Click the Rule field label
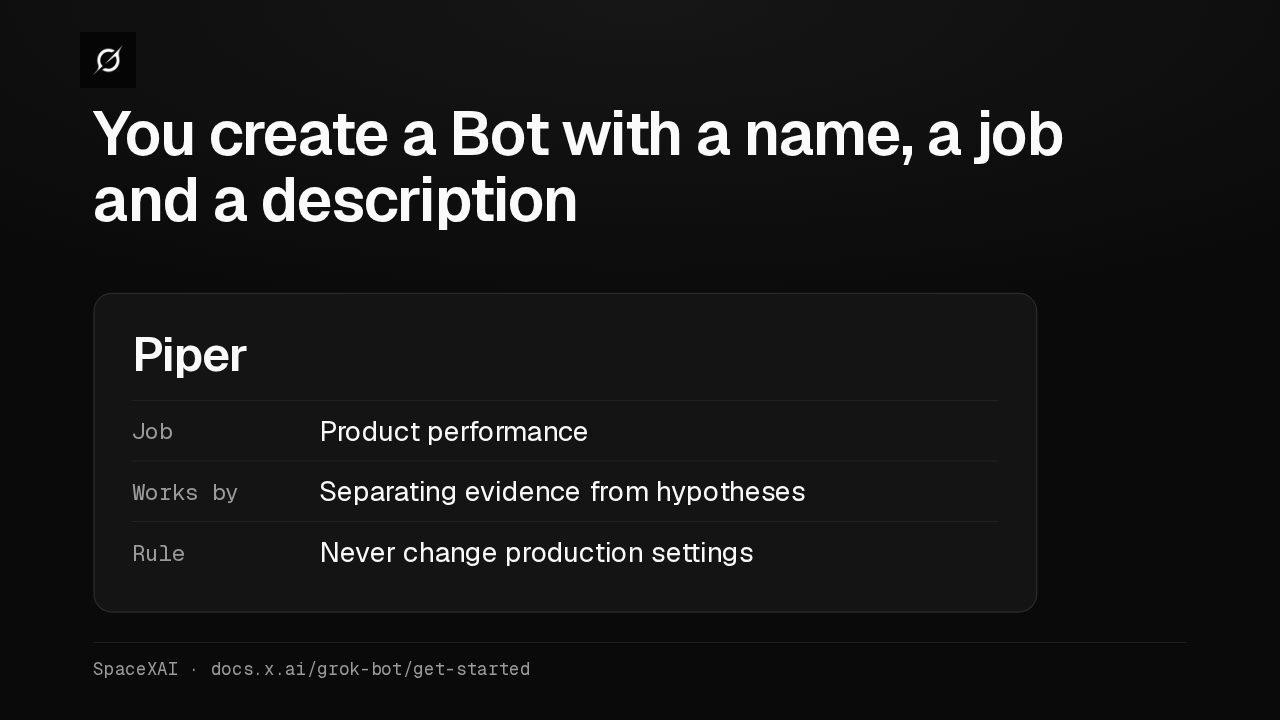The width and height of the screenshot is (1280, 720). coord(158,554)
